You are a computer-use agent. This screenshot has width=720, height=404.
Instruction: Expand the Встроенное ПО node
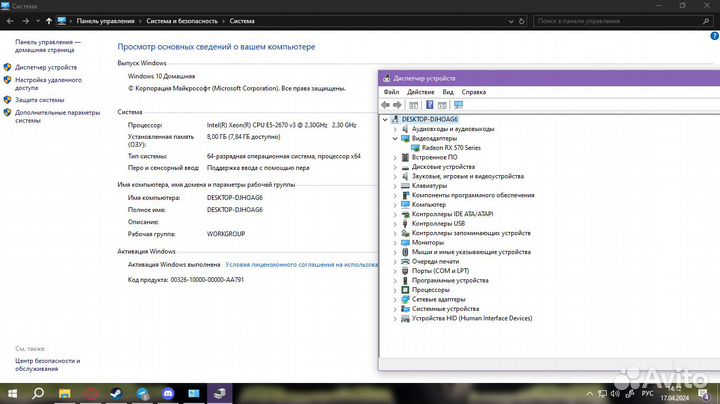pyautogui.click(x=395, y=157)
